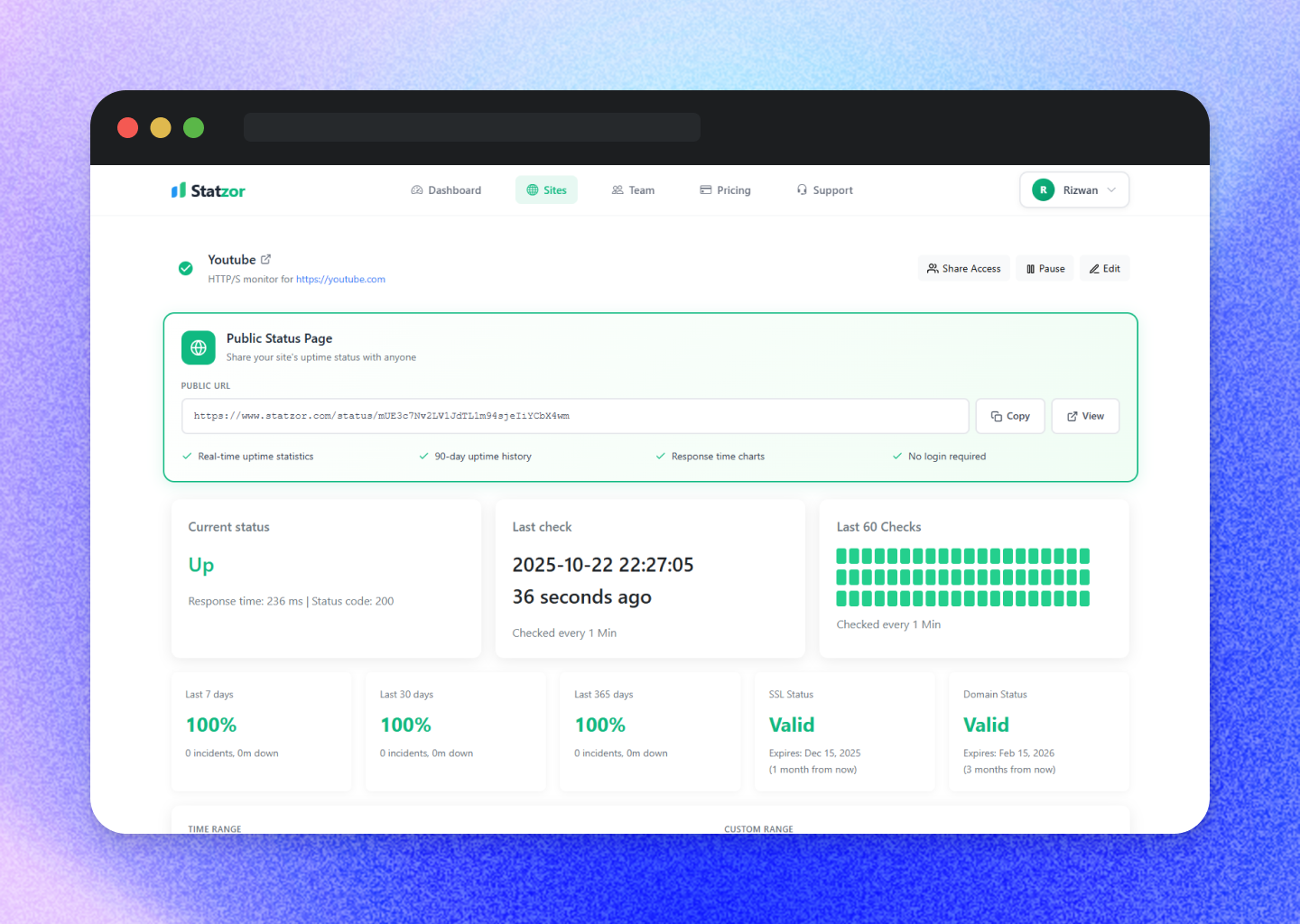This screenshot has width=1300, height=924.
Task: Click the Real-time uptime statistics checkmark
Action: [187, 456]
